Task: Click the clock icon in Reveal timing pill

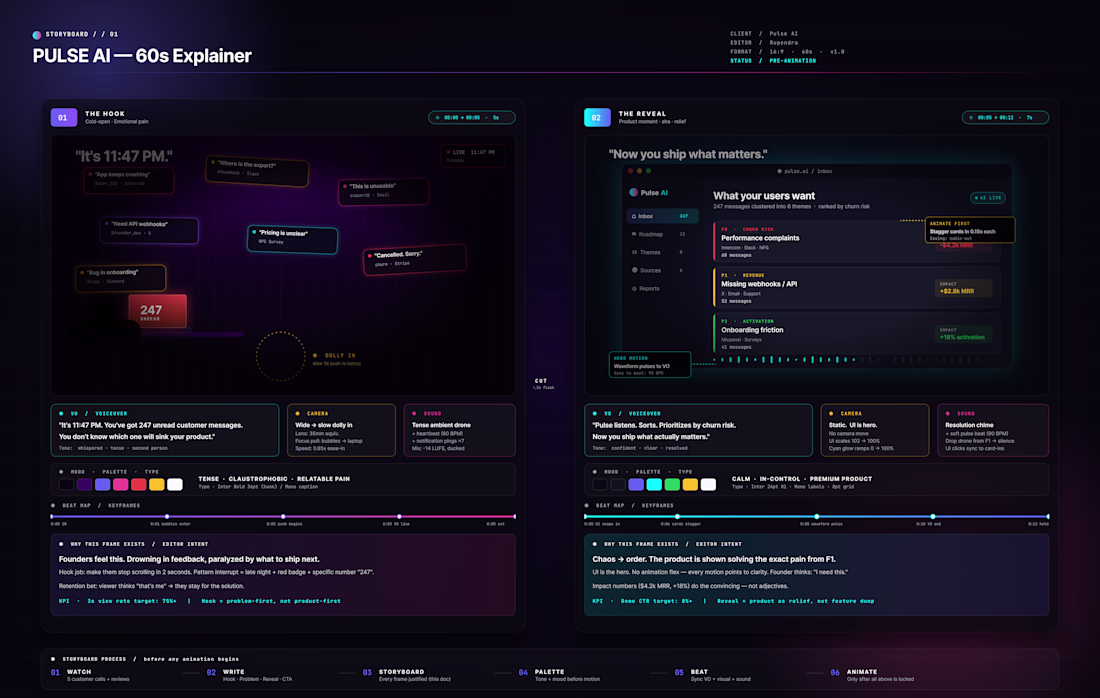Action: click(971, 118)
